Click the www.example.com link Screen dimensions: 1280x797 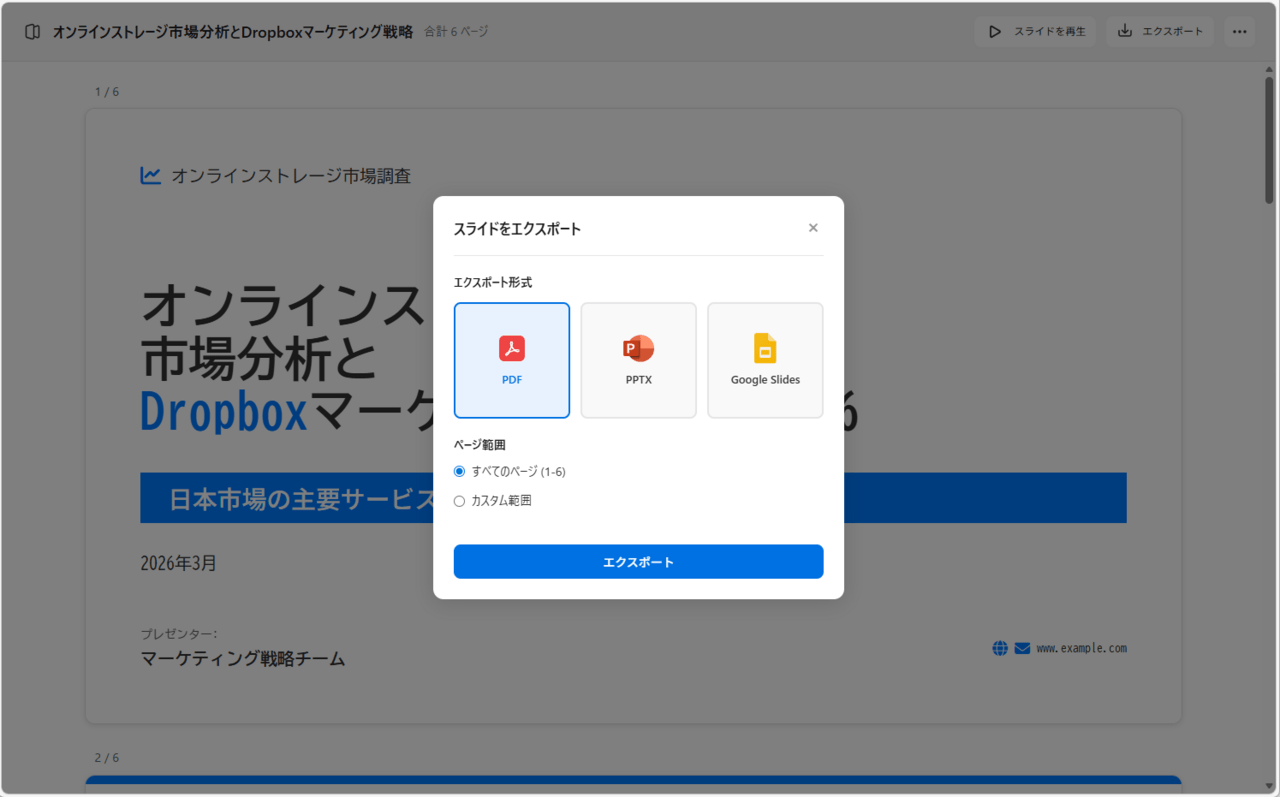pos(1081,648)
